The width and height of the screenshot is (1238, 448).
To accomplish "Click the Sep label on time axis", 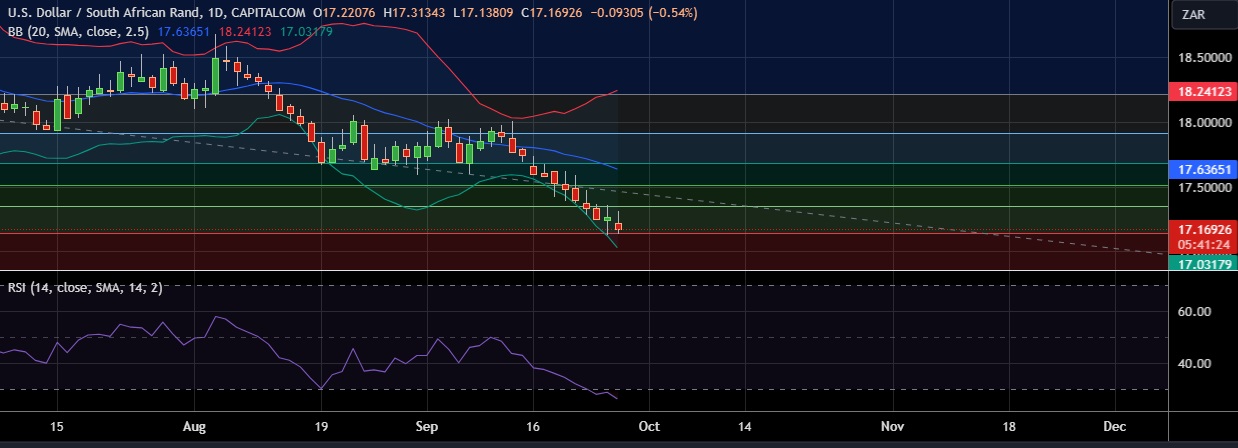I will [x=426, y=426].
